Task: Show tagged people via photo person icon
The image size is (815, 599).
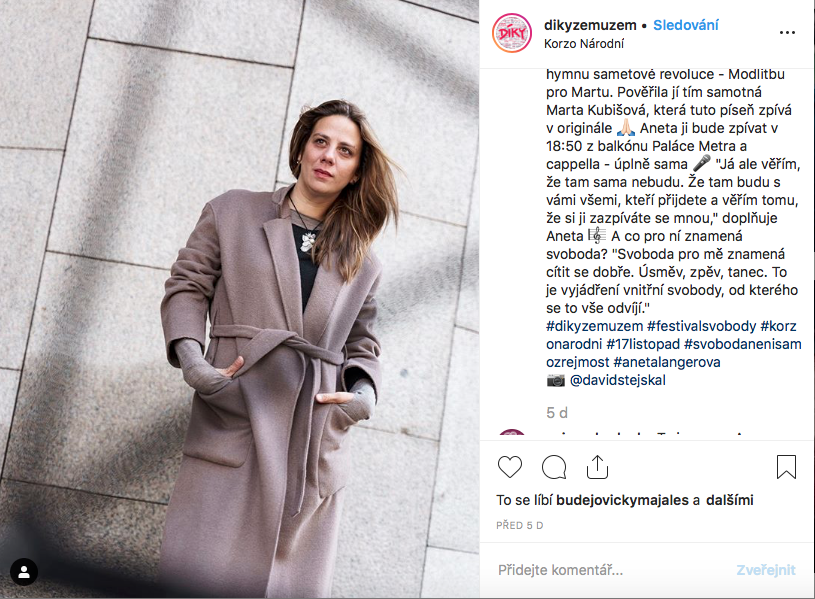Action: [x=24, y=572]
